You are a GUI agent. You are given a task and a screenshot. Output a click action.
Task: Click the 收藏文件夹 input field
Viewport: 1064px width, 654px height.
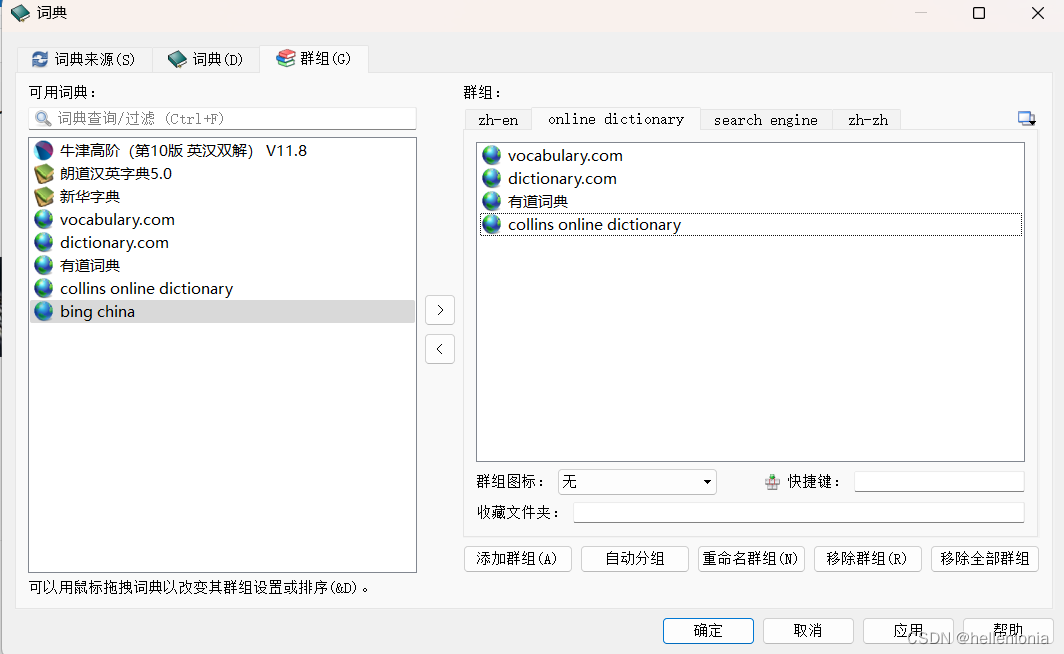799,513
